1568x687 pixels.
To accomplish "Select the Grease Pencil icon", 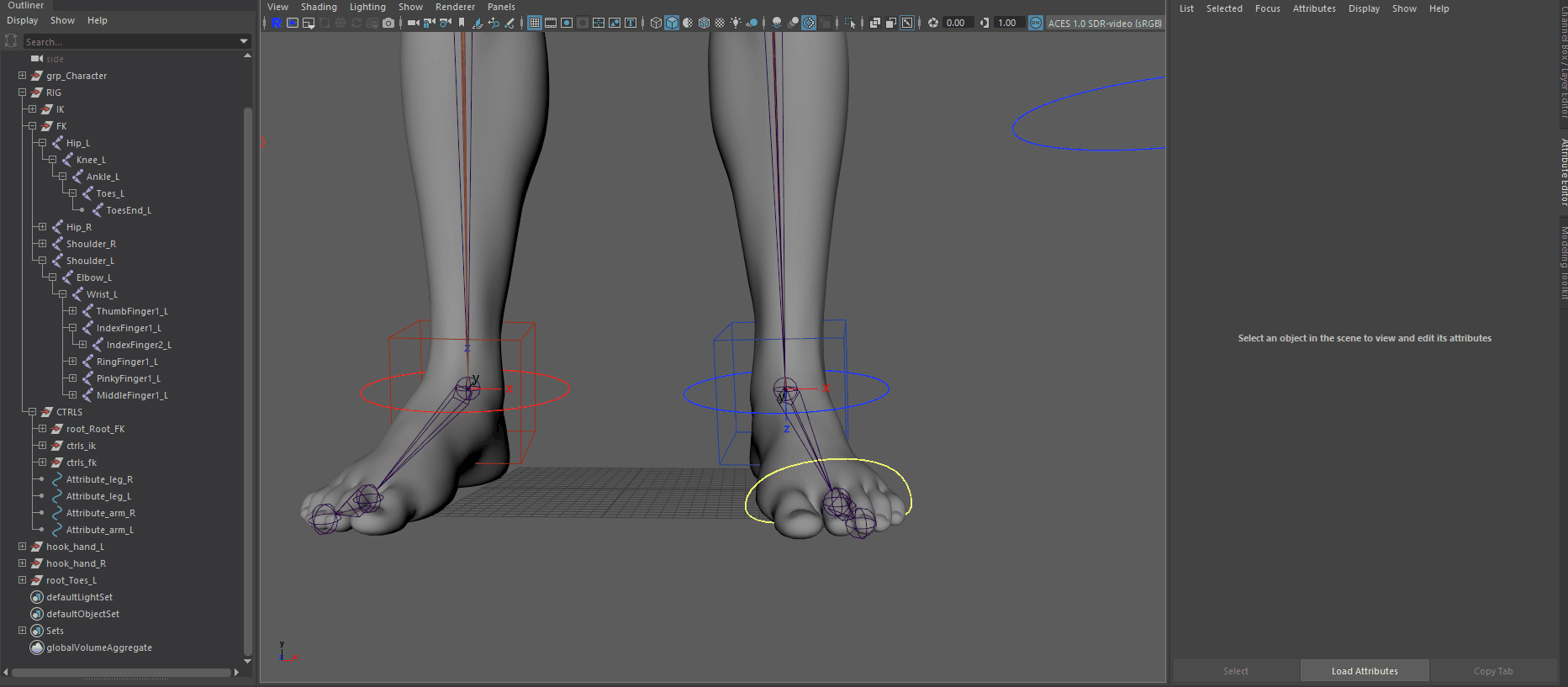I will [x=509, y=23].
